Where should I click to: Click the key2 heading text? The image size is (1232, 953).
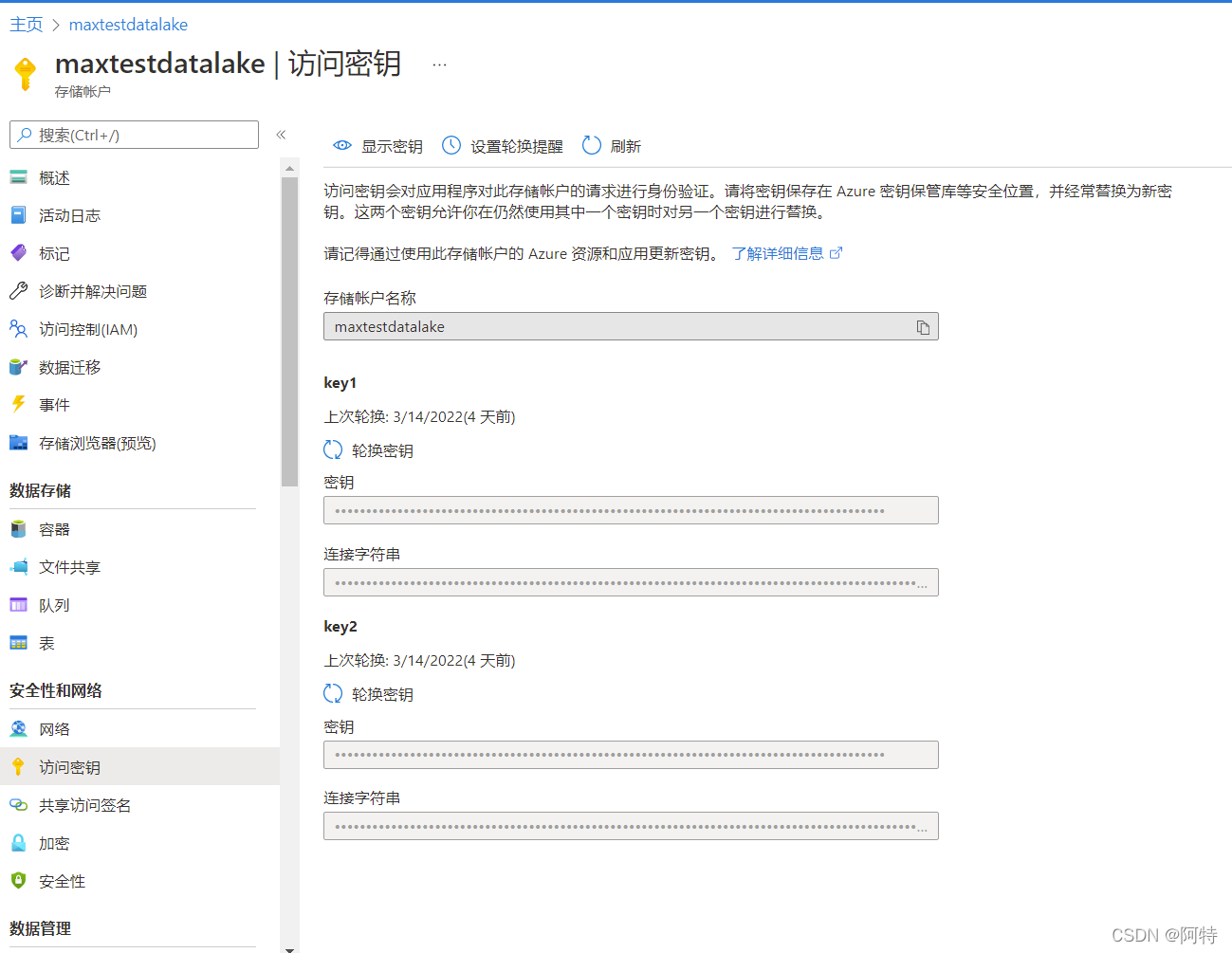pyautogui.click(x=340, y=627)
